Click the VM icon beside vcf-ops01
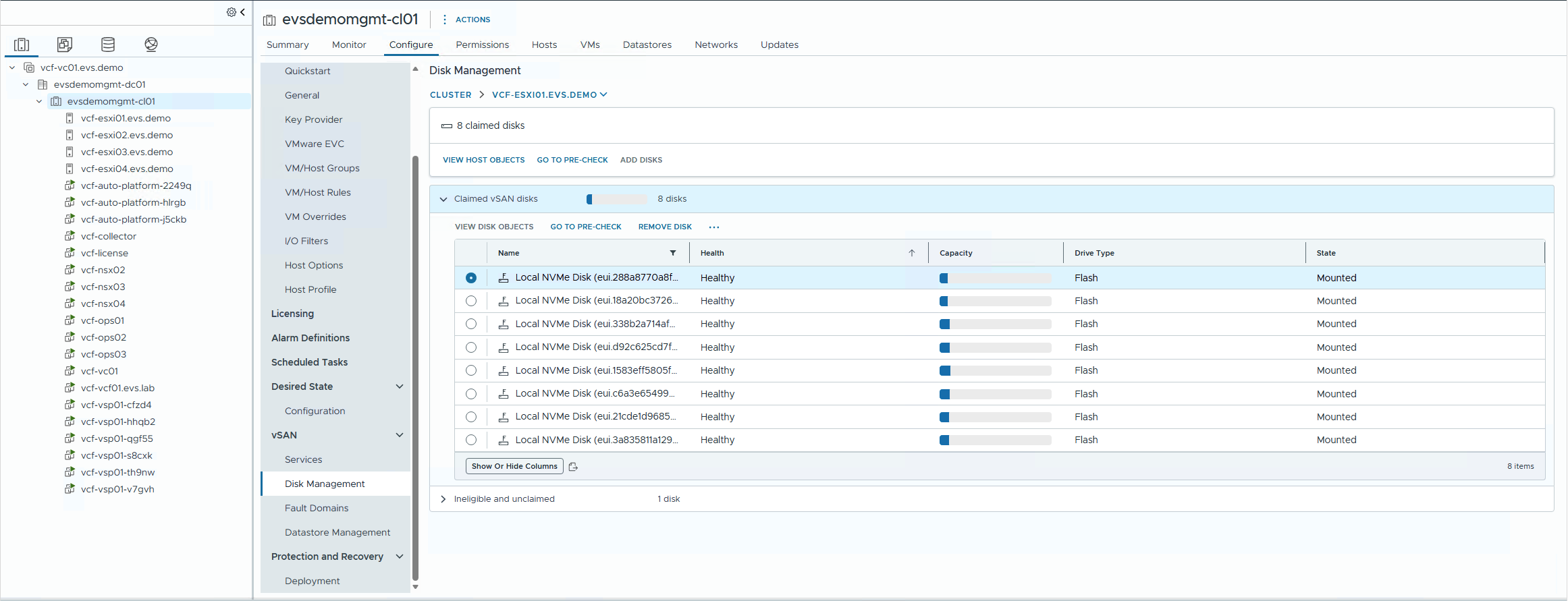Screen dimensions: 1568x601 pyautogui.click(x=70, y=320)
